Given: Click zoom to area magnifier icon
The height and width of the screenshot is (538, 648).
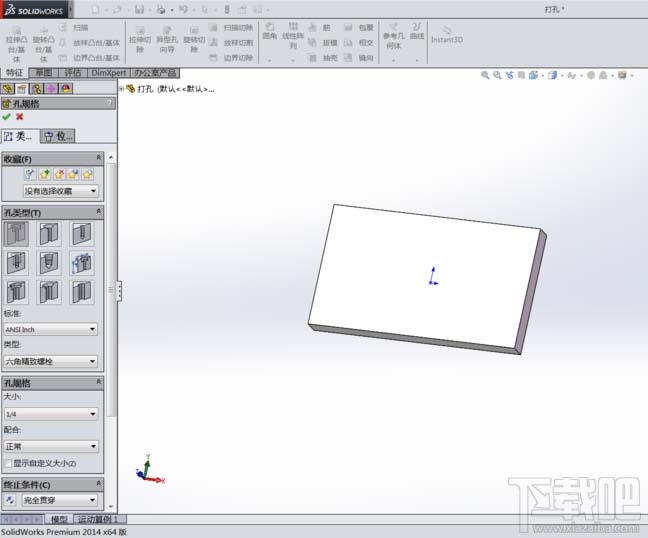Looking at the screenshot, I should point(497,75).
